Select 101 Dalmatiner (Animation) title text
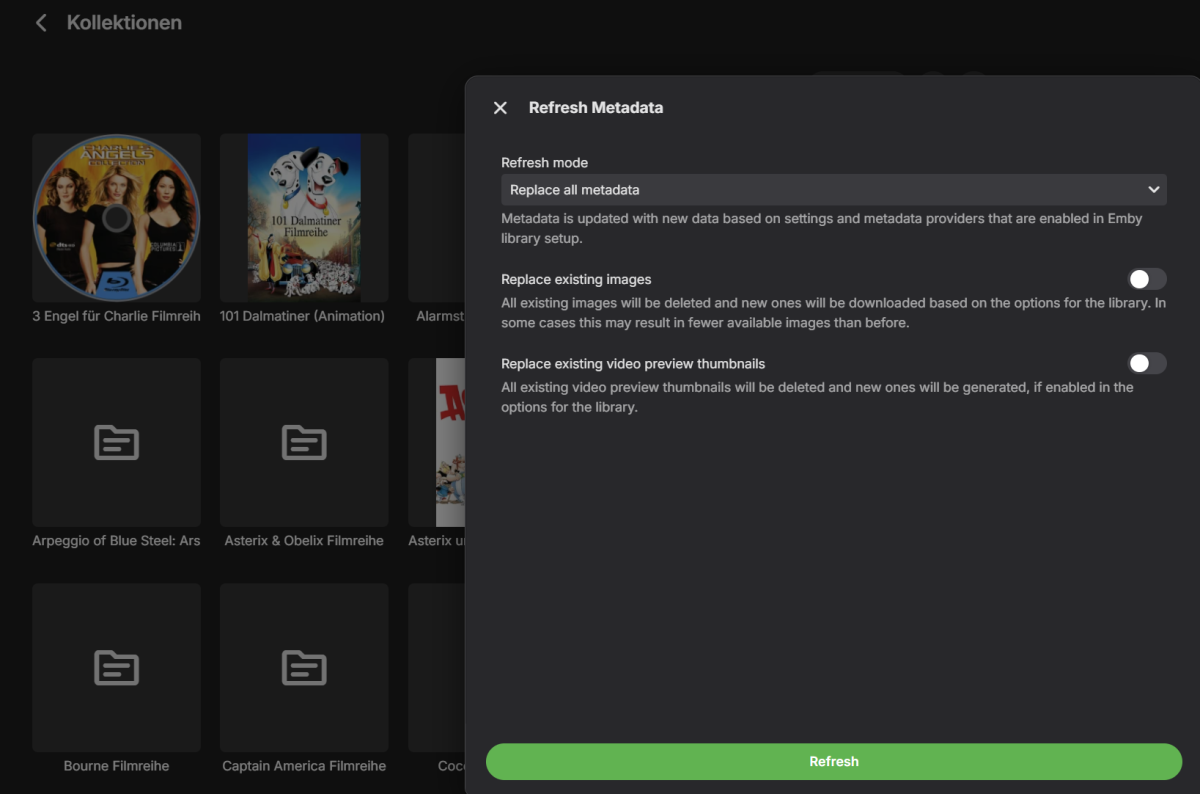Viewport: 1200px width, 794px height. point(304,316)
